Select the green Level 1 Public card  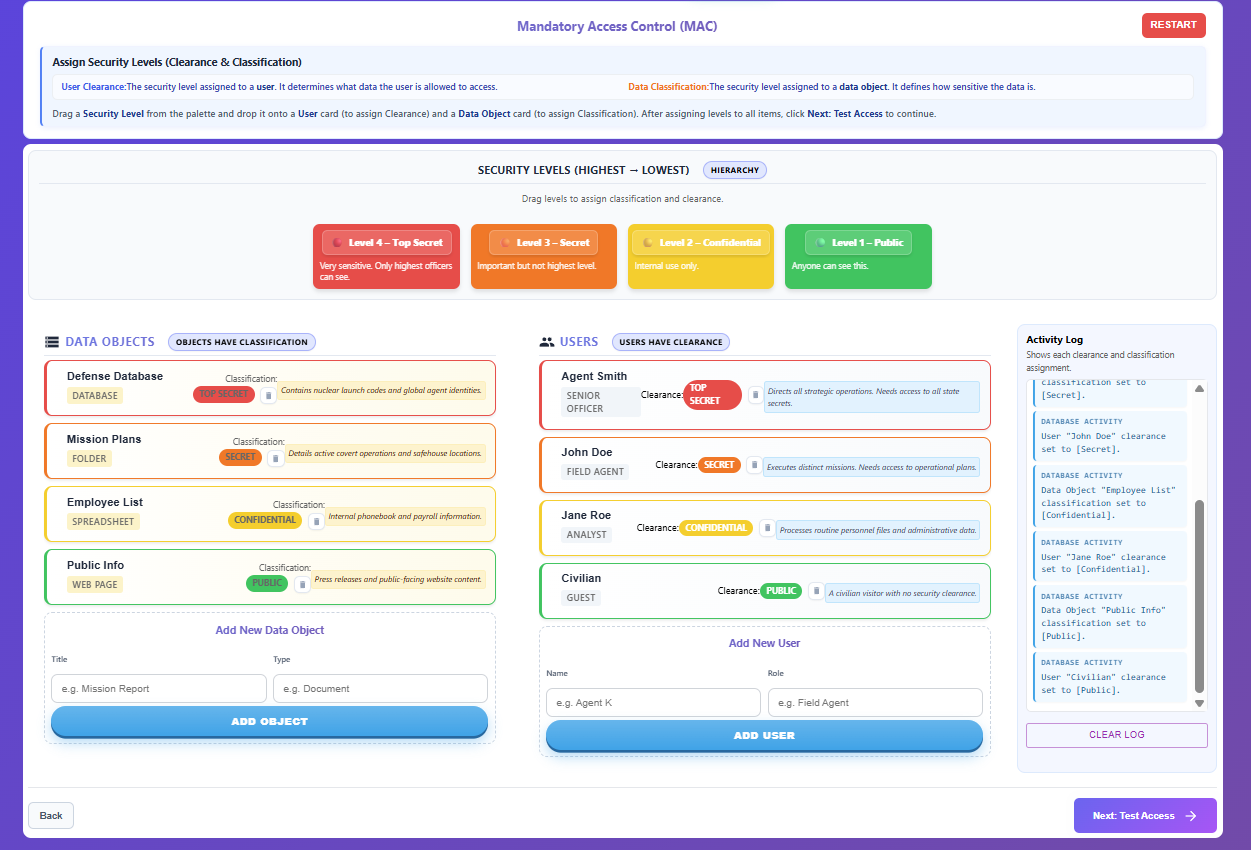pos(857,256)
